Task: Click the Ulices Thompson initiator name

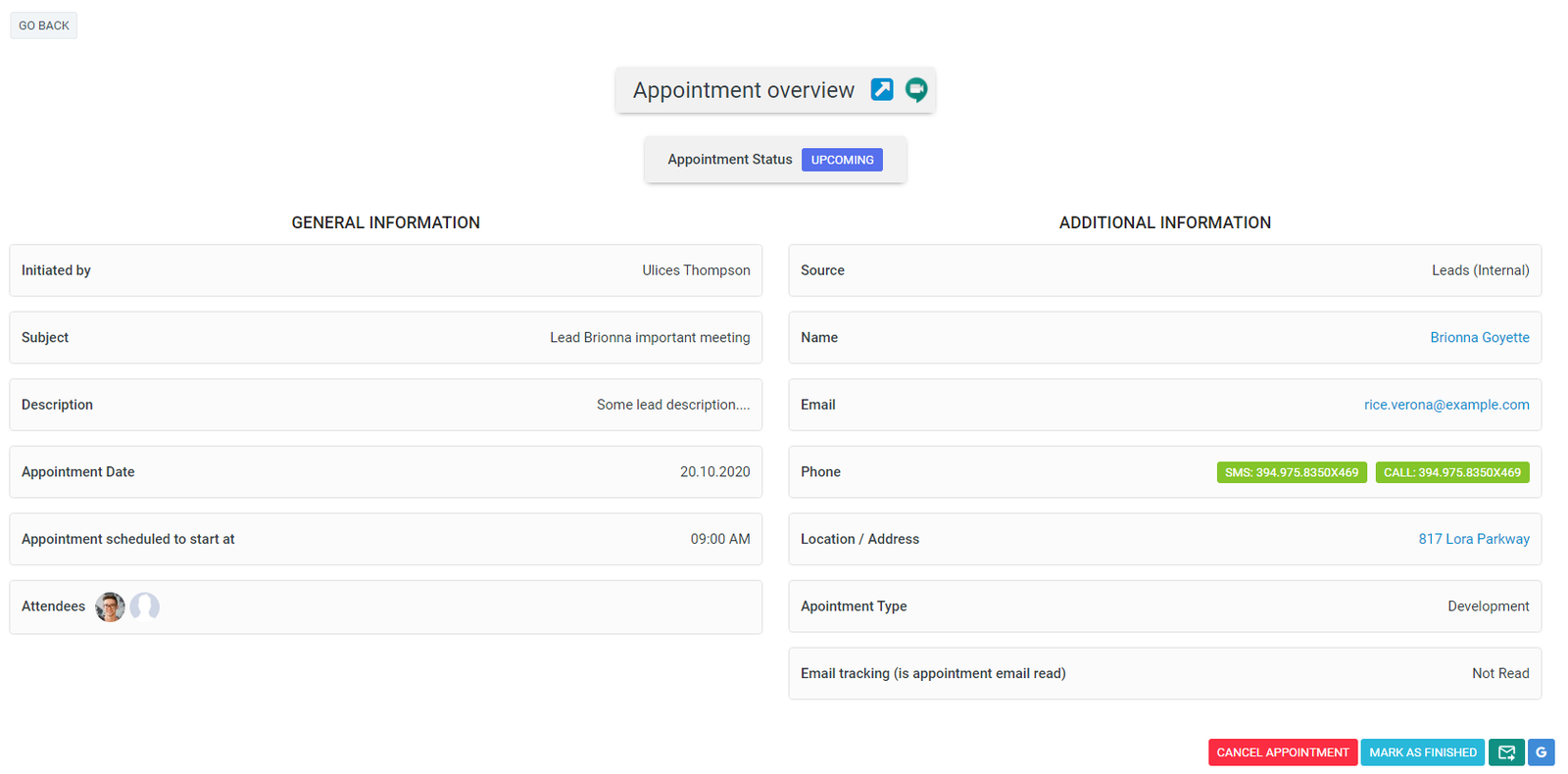Action: point(696,270)
